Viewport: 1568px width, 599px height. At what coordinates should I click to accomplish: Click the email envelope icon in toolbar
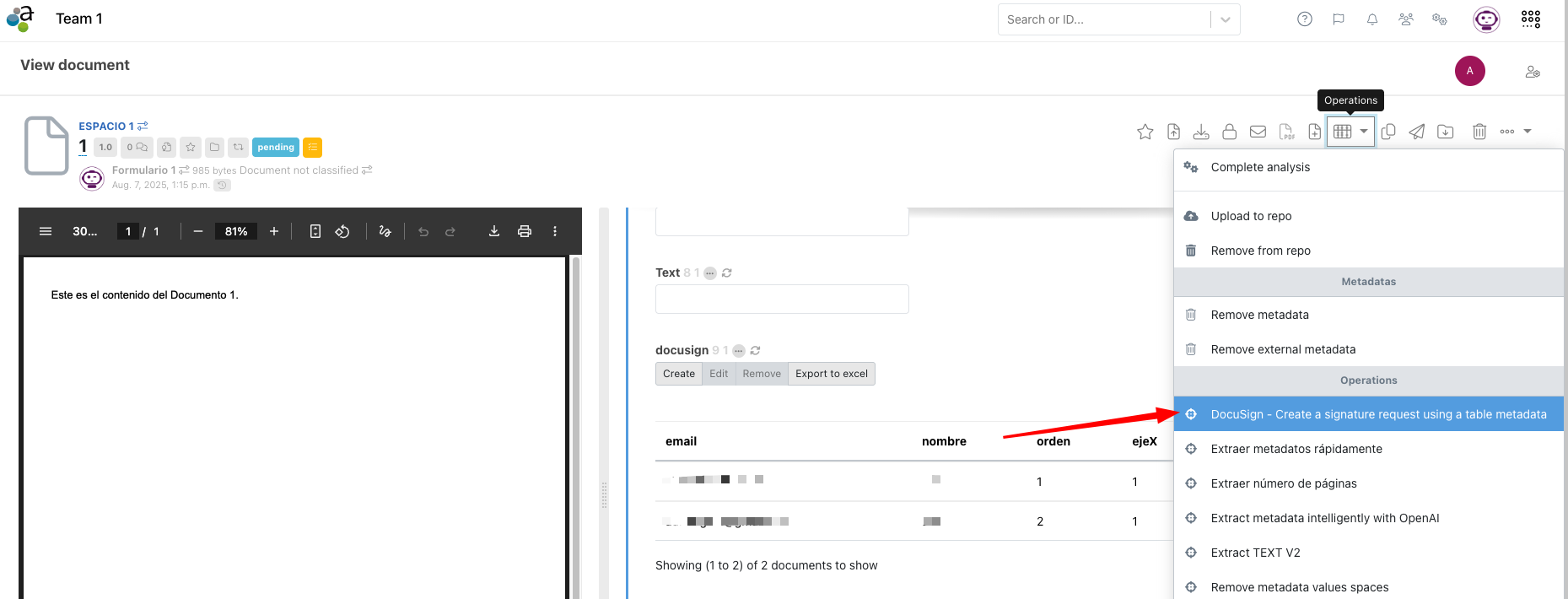coord(1258,132)
